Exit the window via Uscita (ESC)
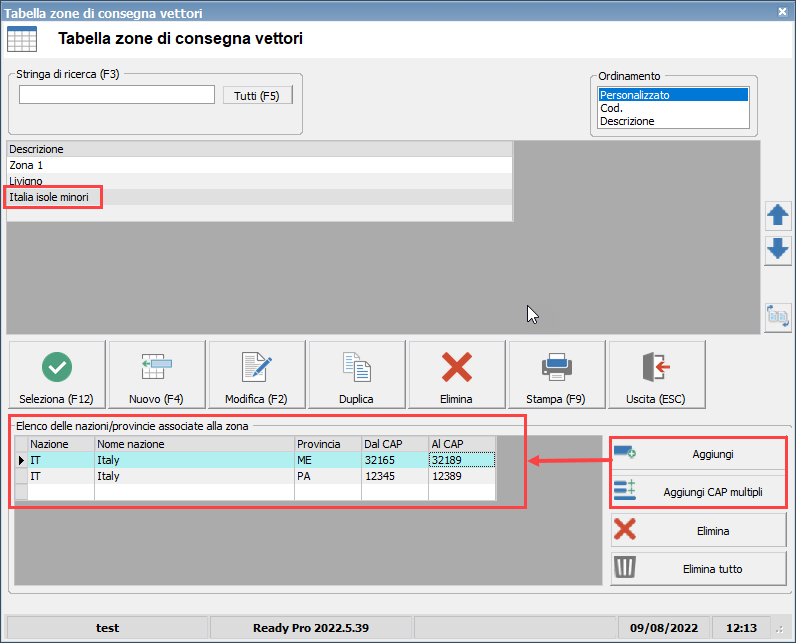The image size is (796, 643). (x=656, y=375)
